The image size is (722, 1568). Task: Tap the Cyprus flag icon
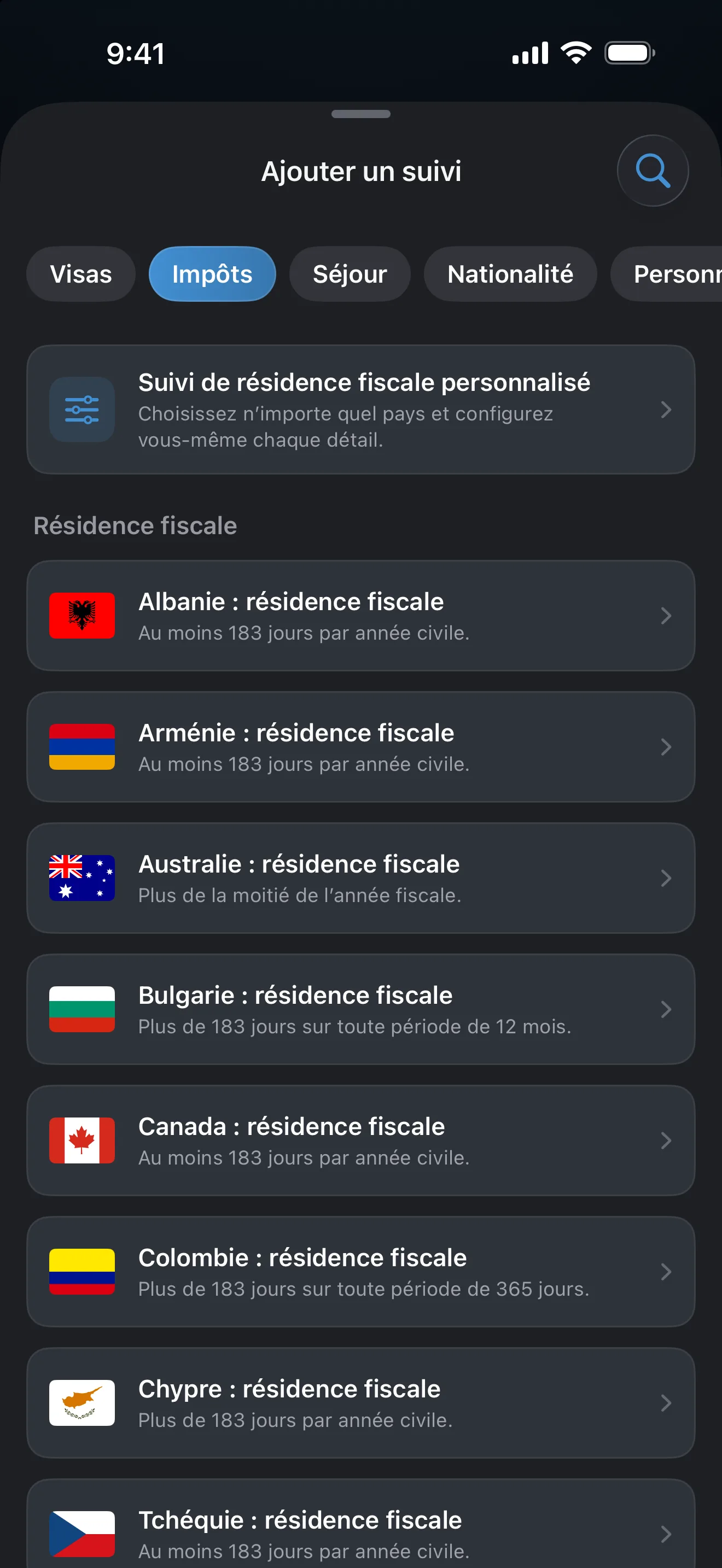[x=82, y=1402]
